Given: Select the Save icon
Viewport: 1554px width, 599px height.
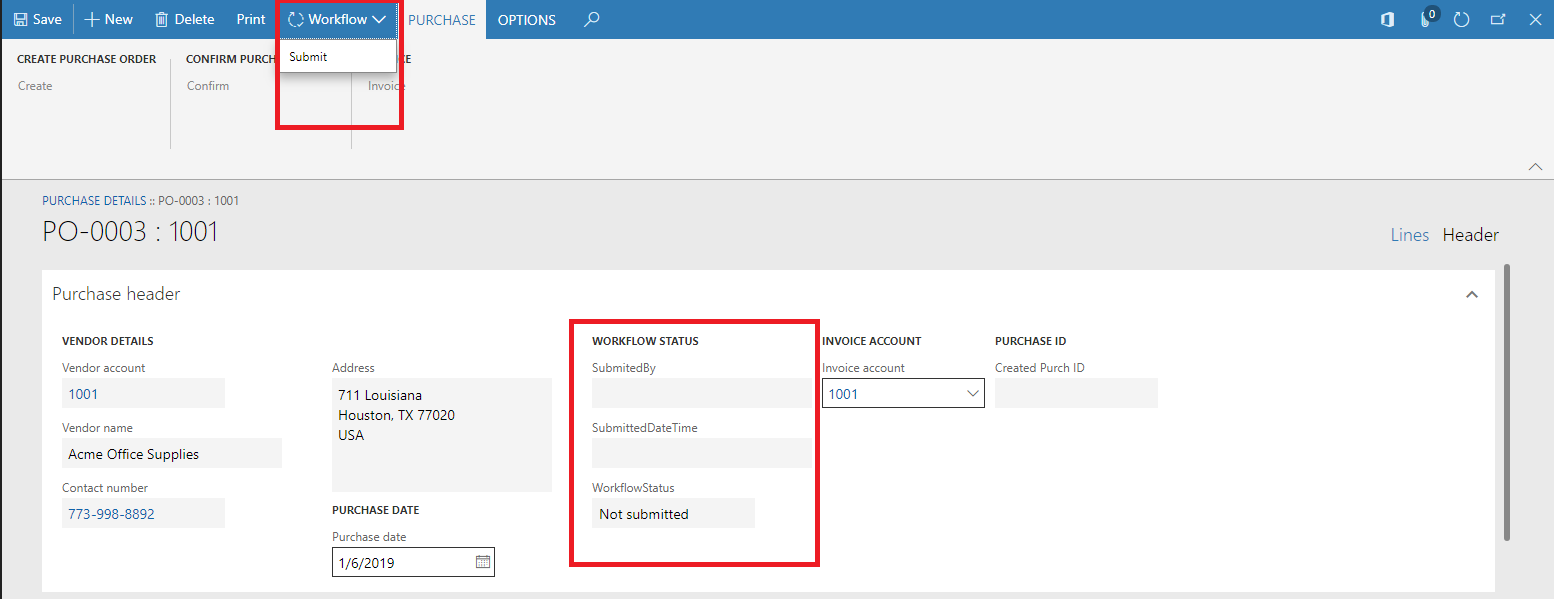Looking at the screenshot, I should coord(37,19).
